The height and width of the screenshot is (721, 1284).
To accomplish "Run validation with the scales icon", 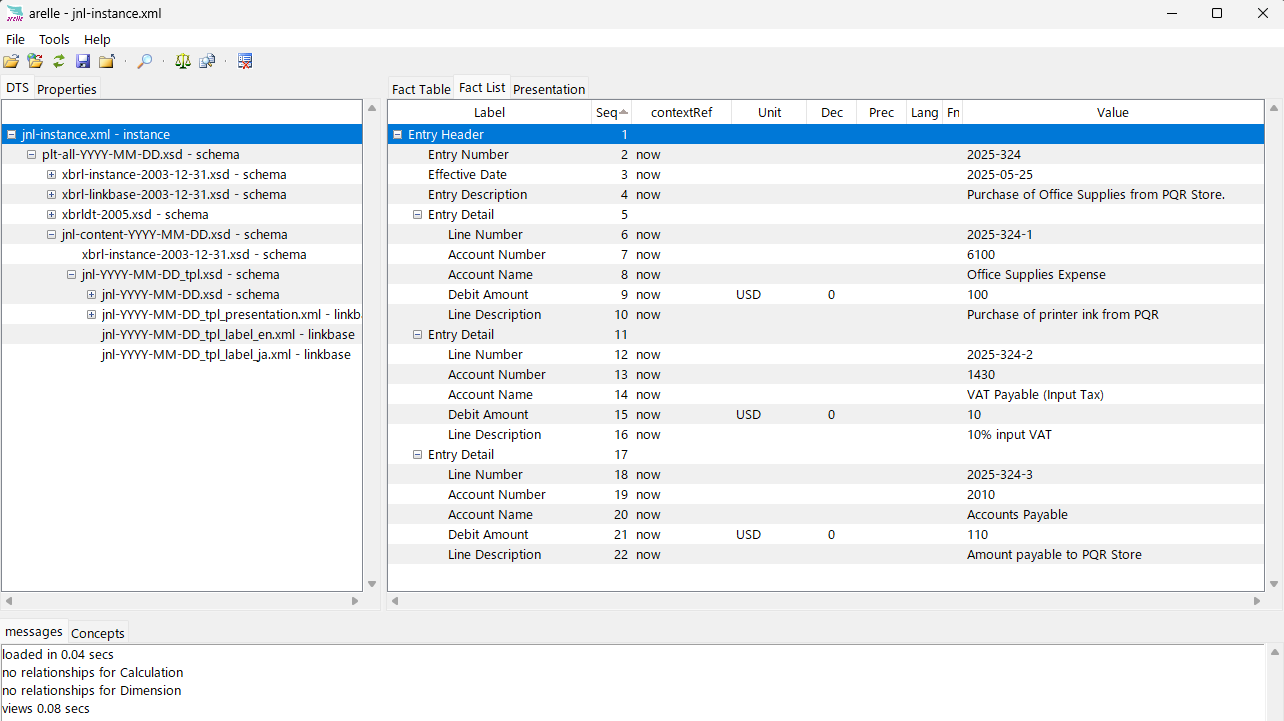I will click(182, 61).
